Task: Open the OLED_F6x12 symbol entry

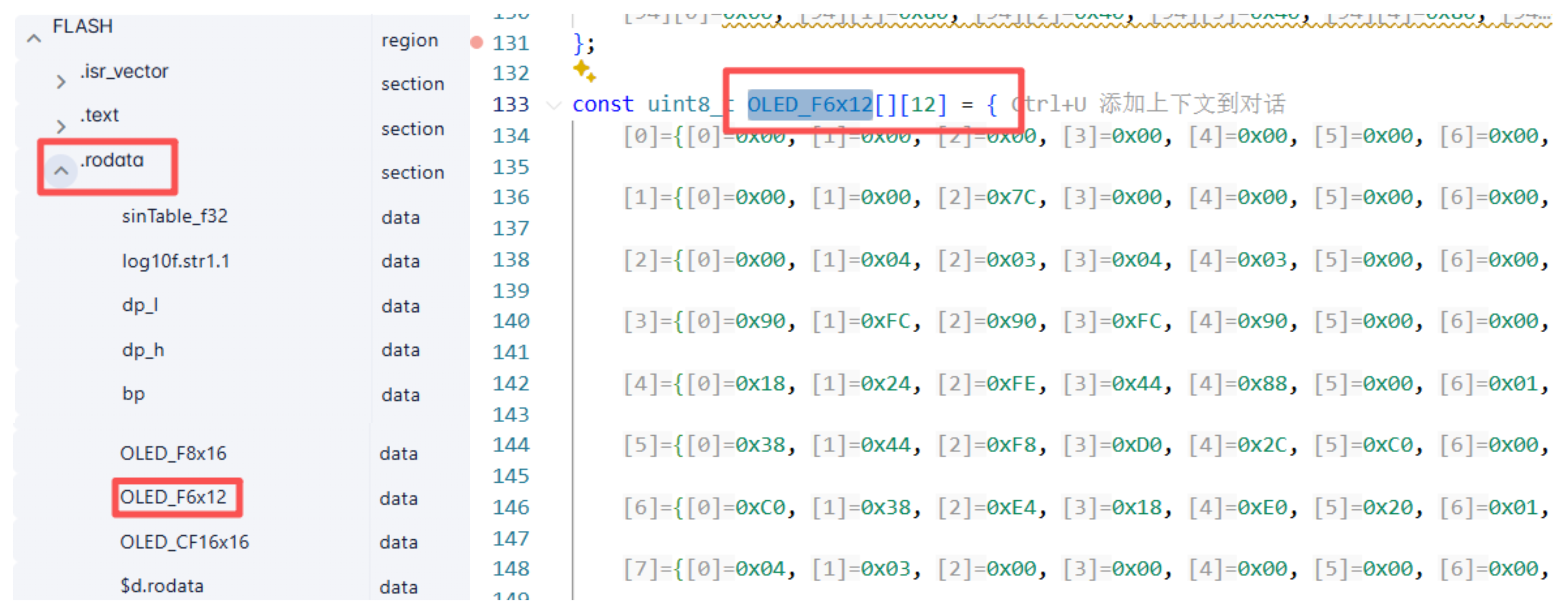Action: point(173,497)
